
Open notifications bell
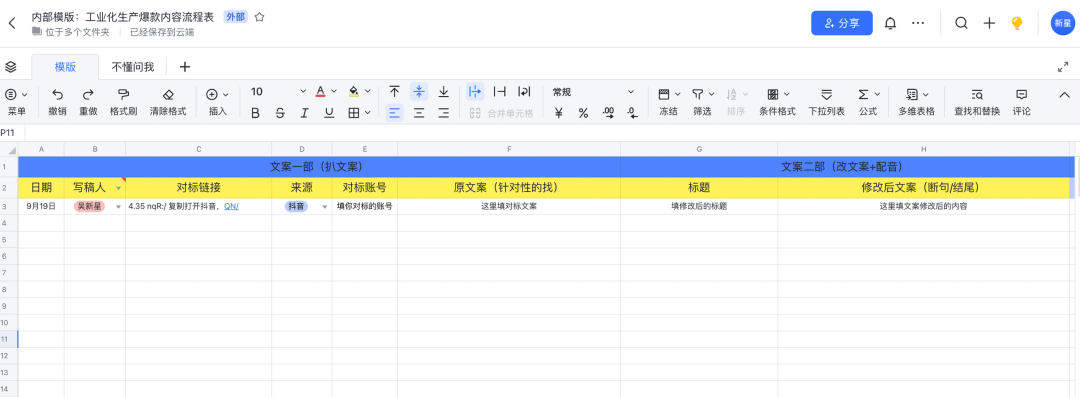click(x=891, y=23)
